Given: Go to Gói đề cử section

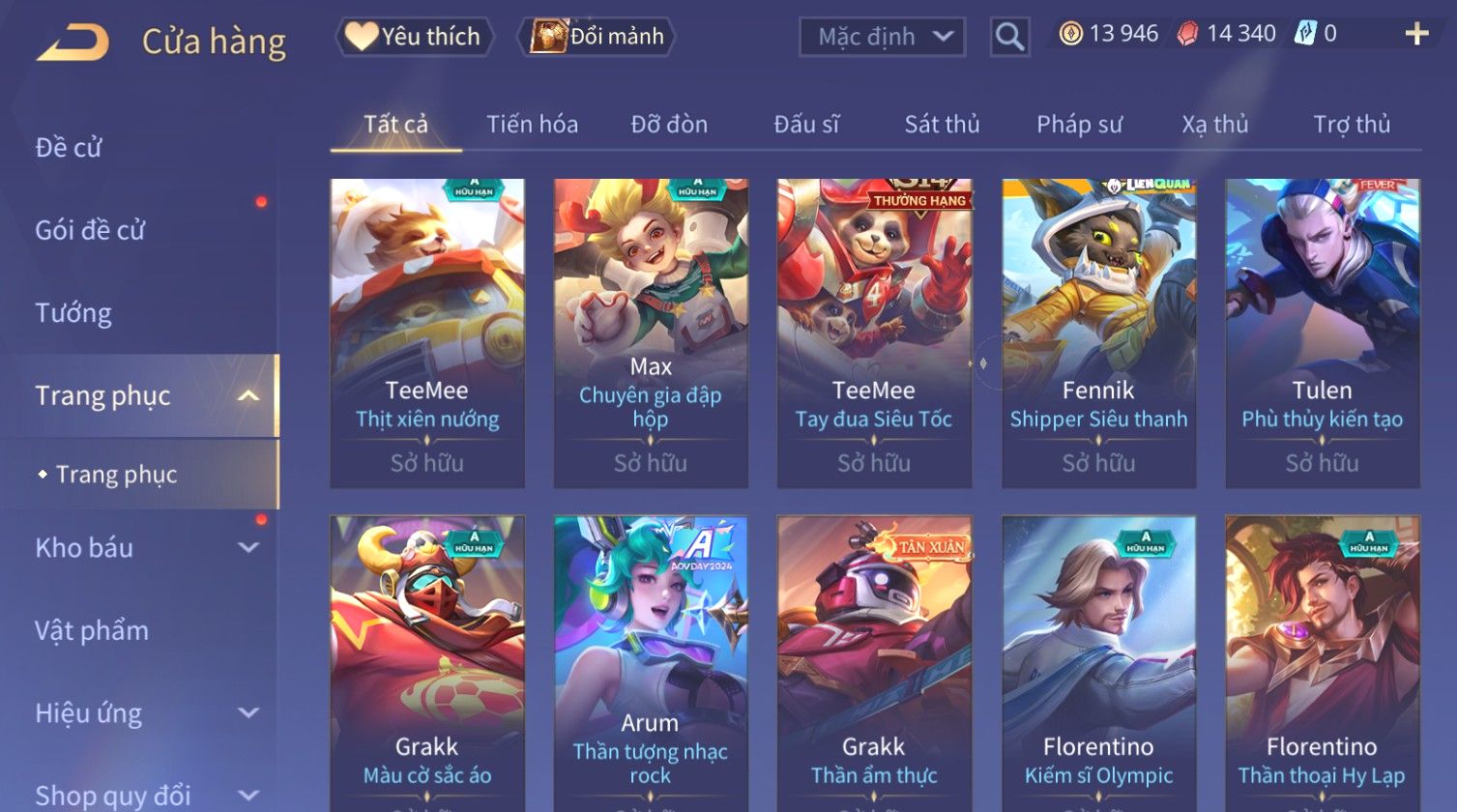Looking at the screenshot, I should click(90, 230).
